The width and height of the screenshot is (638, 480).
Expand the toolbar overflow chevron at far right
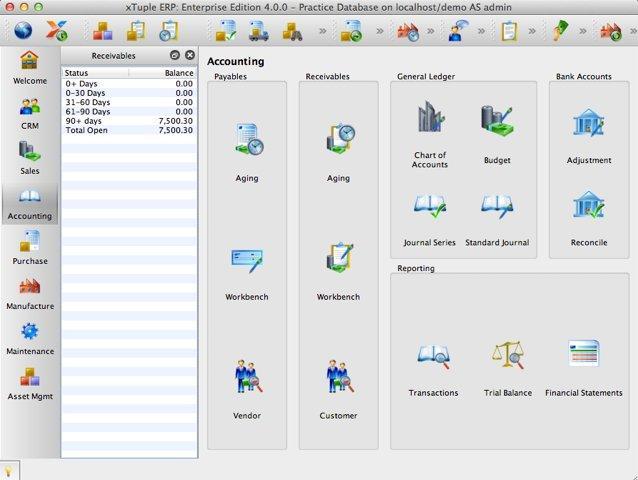[633, 31]
